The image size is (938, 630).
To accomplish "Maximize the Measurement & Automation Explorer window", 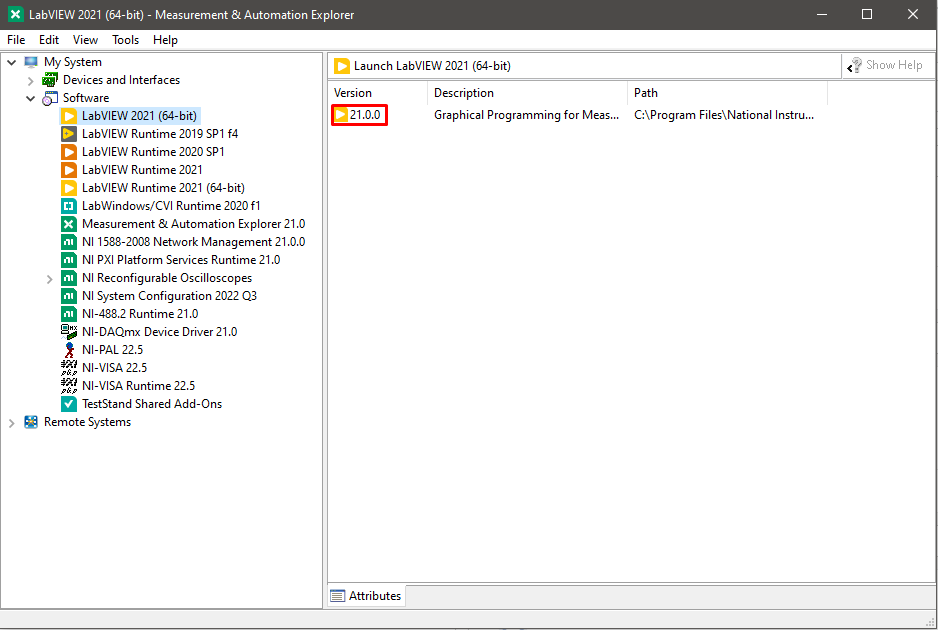I will click(x=867, y=14).
